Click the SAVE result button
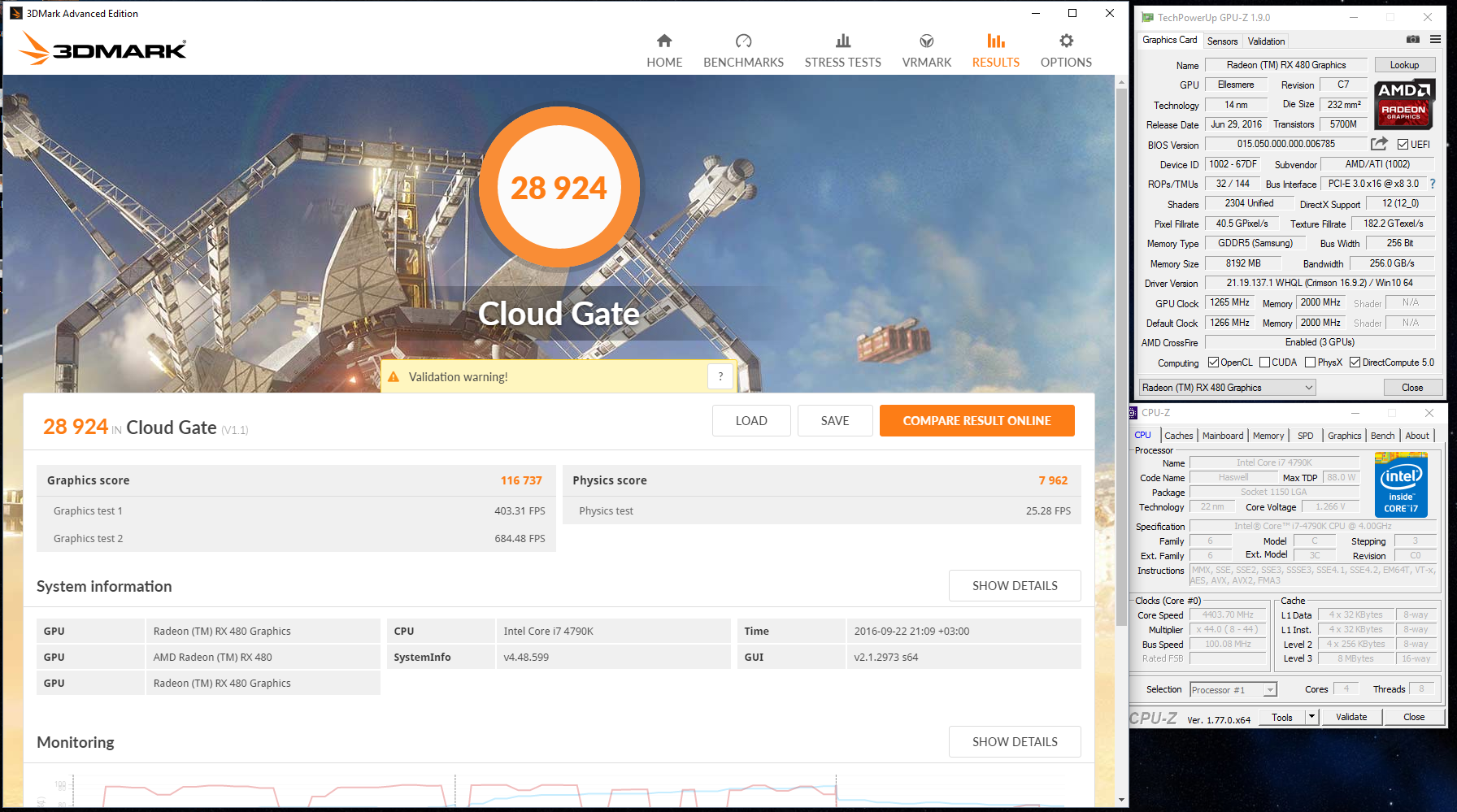 (x=834, y=420)
